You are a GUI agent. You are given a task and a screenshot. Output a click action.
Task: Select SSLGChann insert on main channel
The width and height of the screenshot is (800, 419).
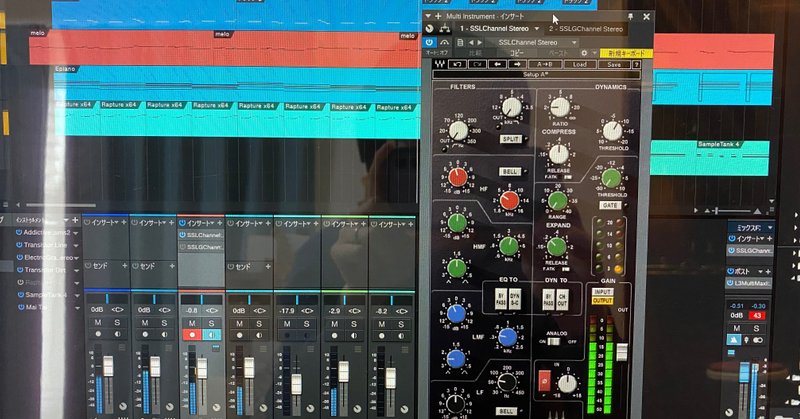[750, 251]
